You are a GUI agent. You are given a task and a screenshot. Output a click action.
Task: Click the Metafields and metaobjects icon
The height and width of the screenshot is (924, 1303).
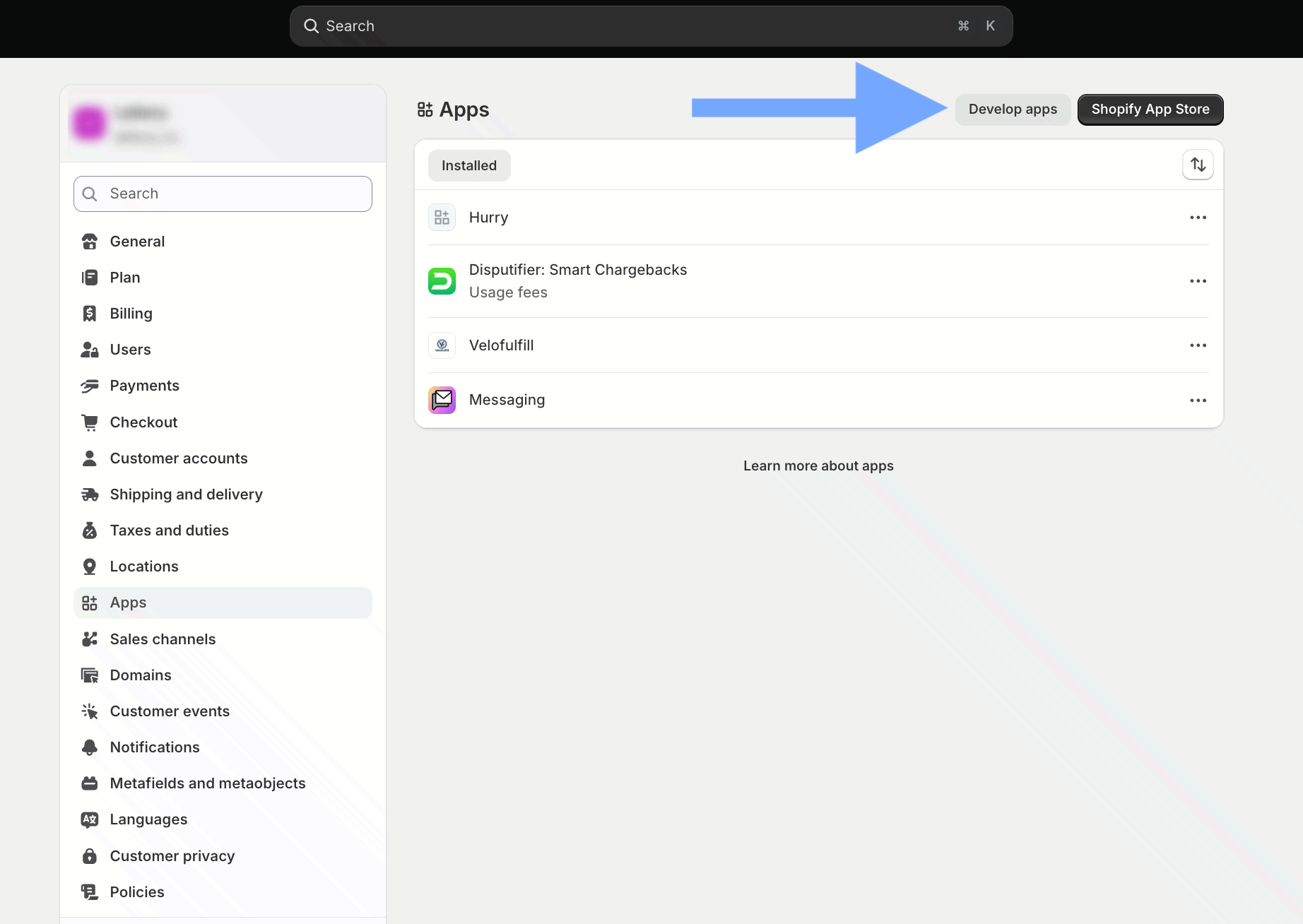[x=90, y=783]
